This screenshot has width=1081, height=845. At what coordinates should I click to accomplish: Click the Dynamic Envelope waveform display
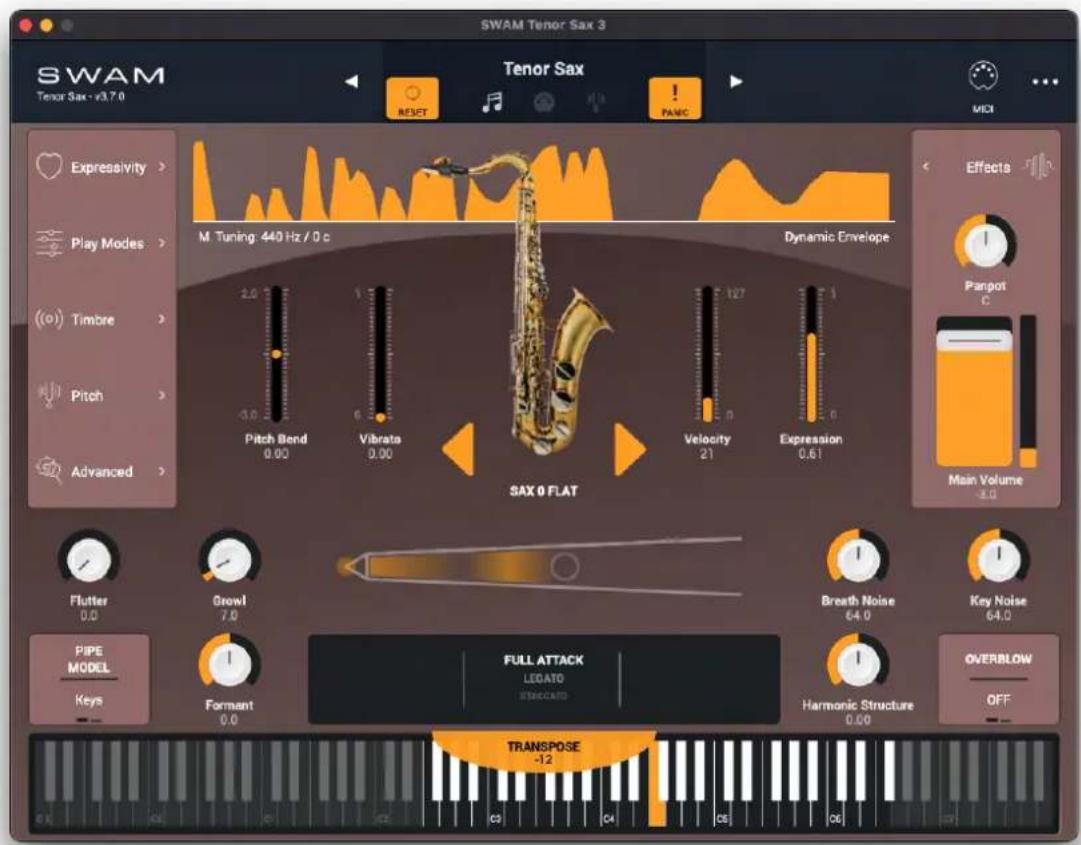pyautogui.click(x=543, y=181)
